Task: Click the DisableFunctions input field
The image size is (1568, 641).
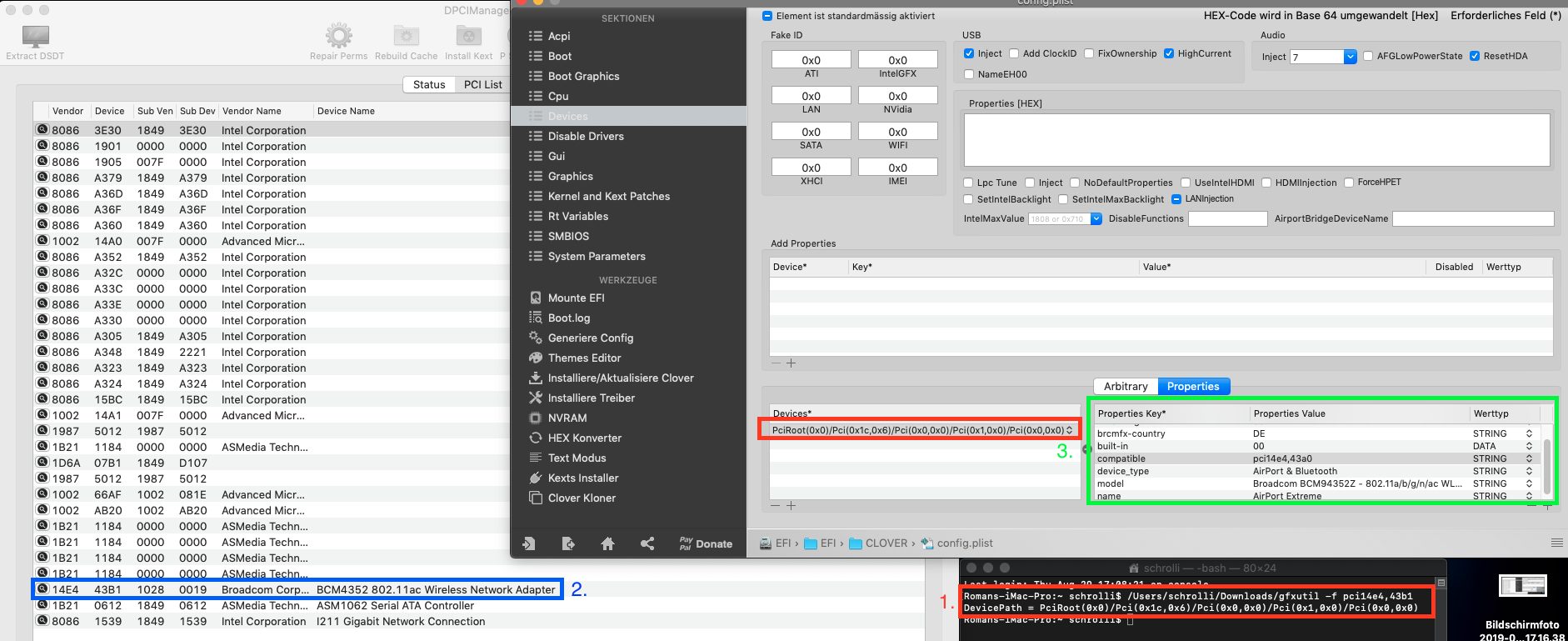Action: pos(1227,218)
